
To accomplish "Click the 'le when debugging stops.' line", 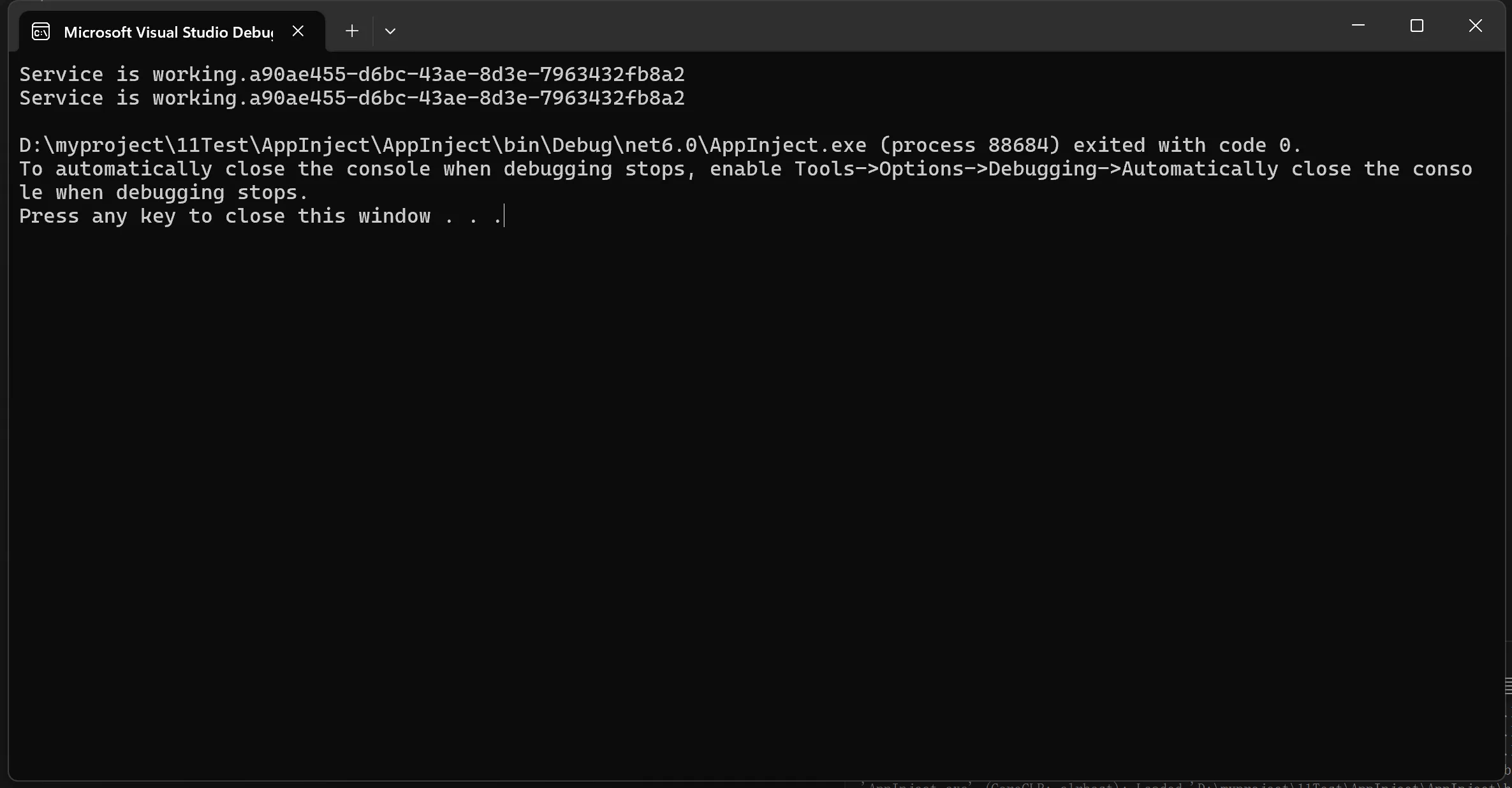I will click(x=164, y=192).
